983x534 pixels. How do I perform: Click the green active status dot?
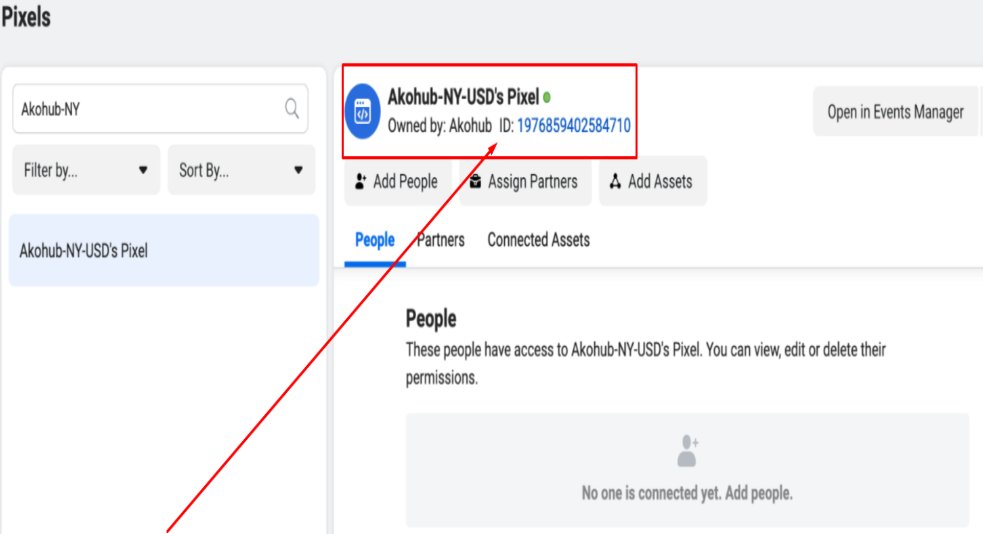coord(547,97)
